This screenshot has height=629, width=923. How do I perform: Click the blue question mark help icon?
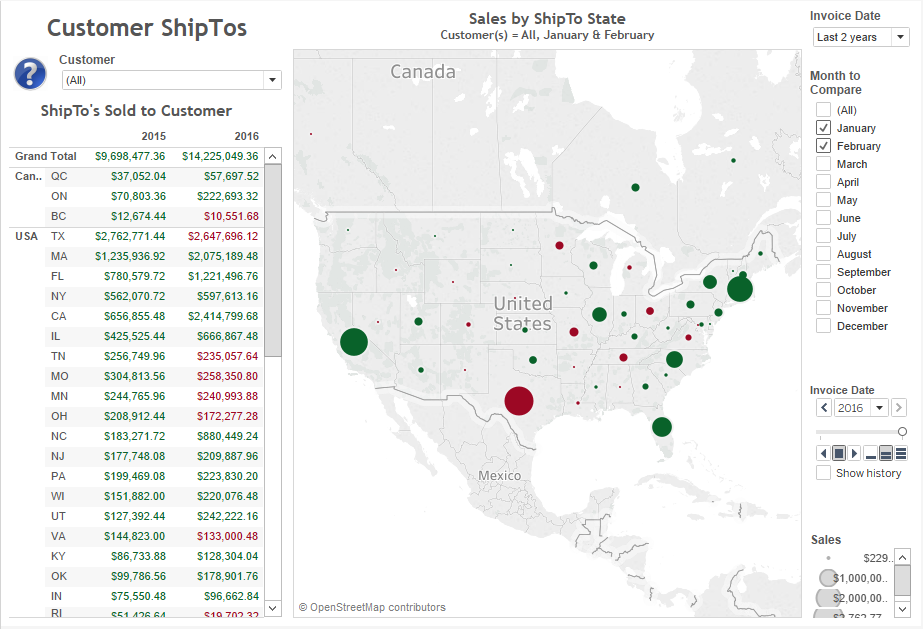pyautogui.click(x=30, y=74)
